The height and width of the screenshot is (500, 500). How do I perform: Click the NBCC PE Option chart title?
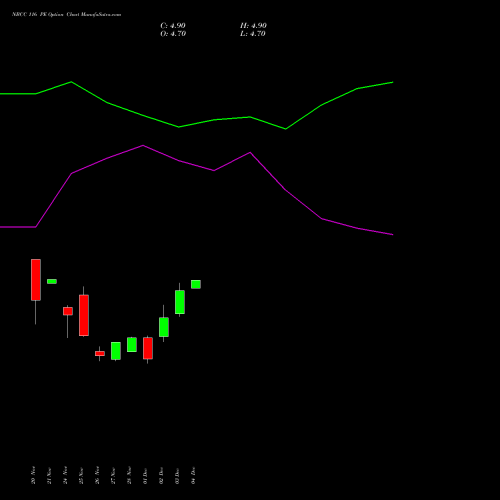coord(67,15)
